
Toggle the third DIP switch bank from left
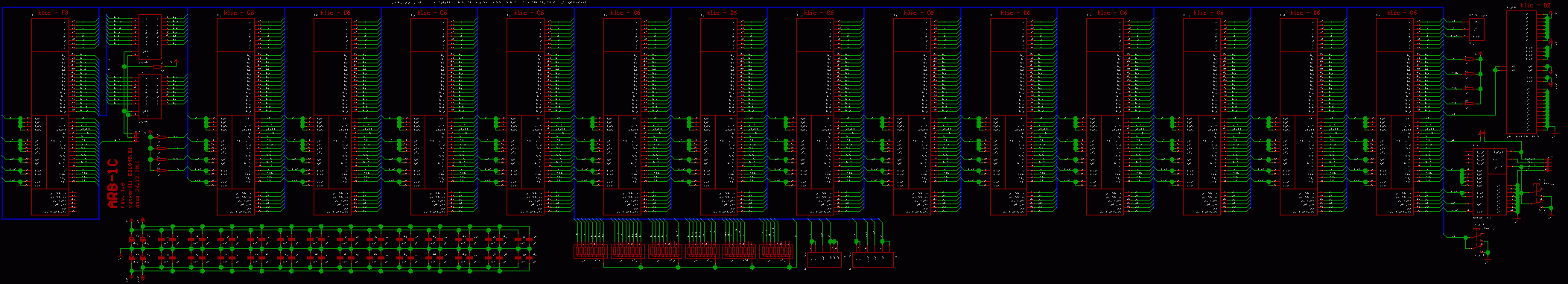(x=664, y=252)
